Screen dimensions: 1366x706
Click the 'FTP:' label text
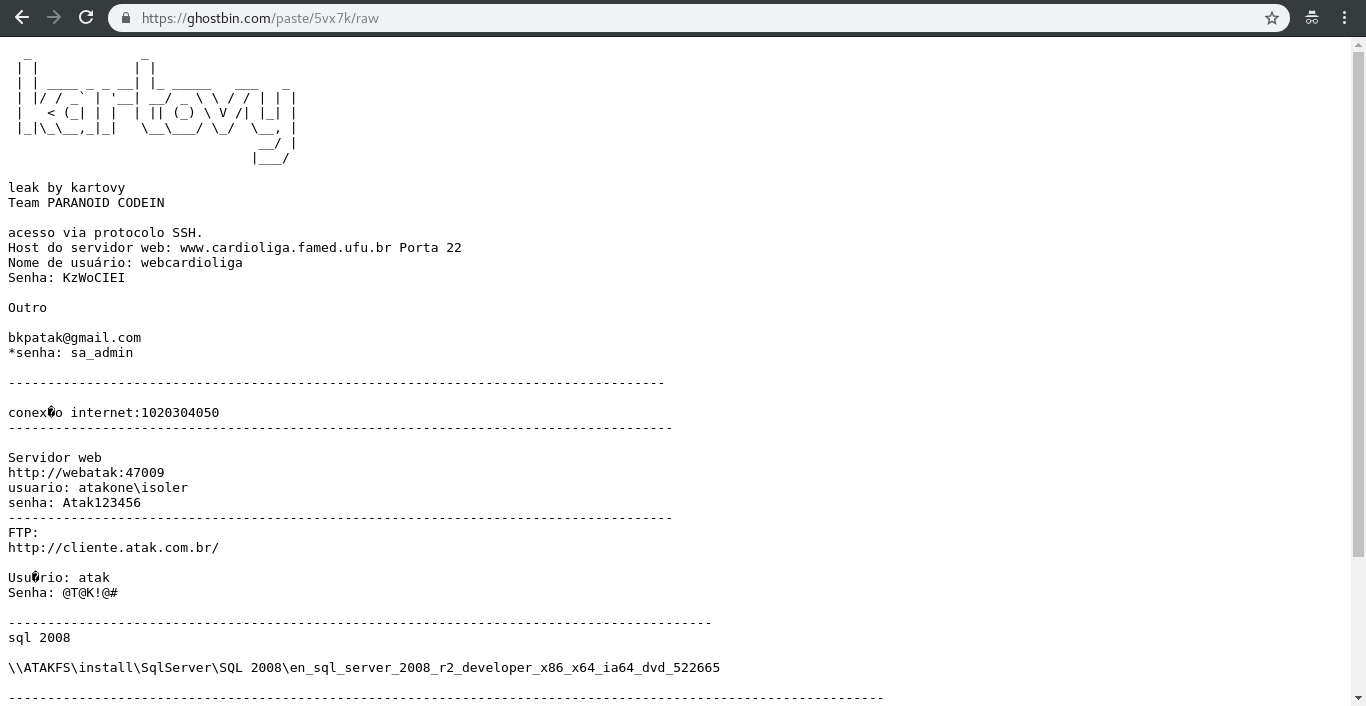(x=23, y=532)
